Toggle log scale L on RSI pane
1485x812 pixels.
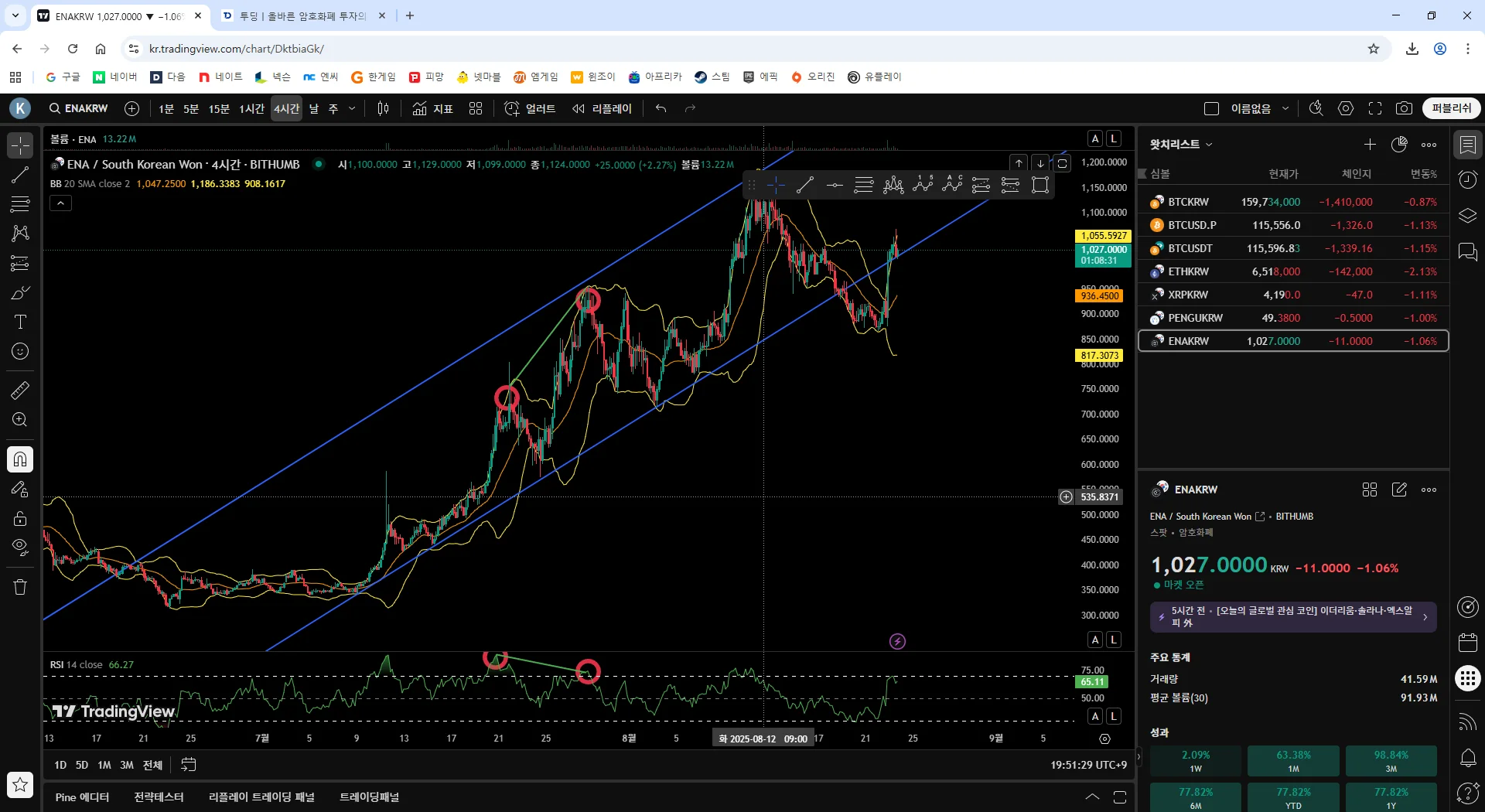1114,716
